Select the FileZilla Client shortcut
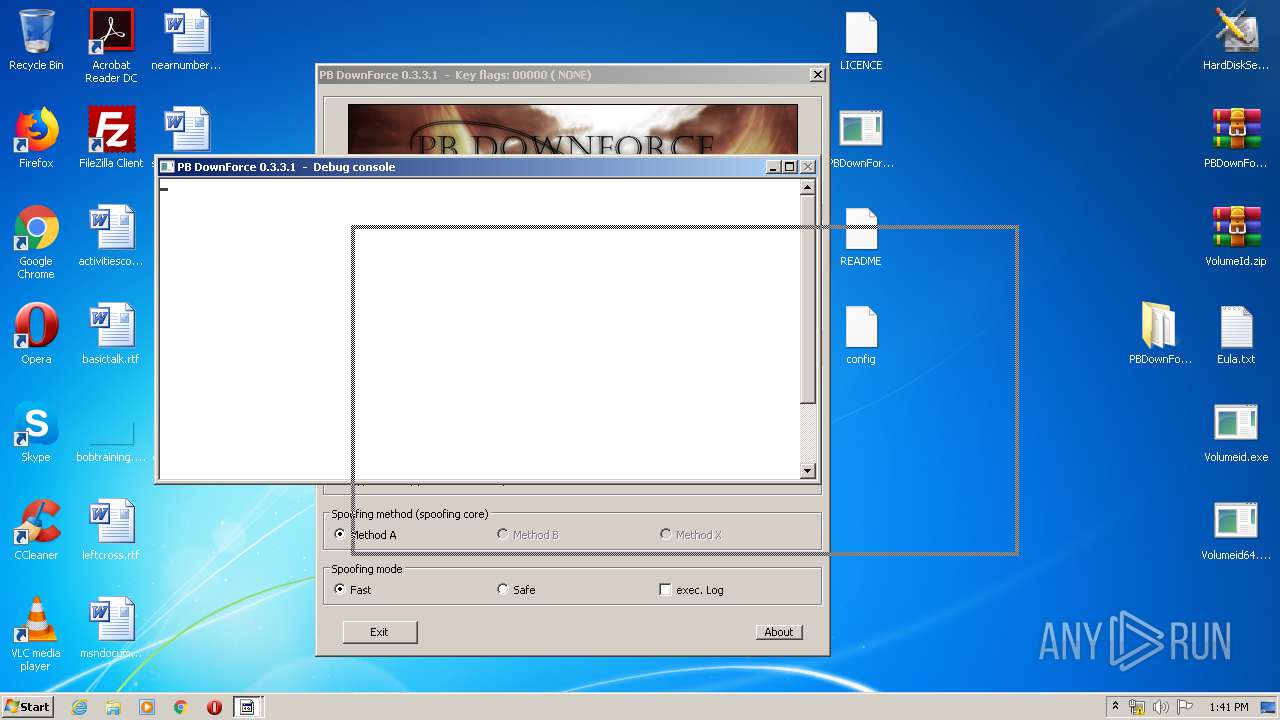Screen dimensions: 1280x720 111,138
